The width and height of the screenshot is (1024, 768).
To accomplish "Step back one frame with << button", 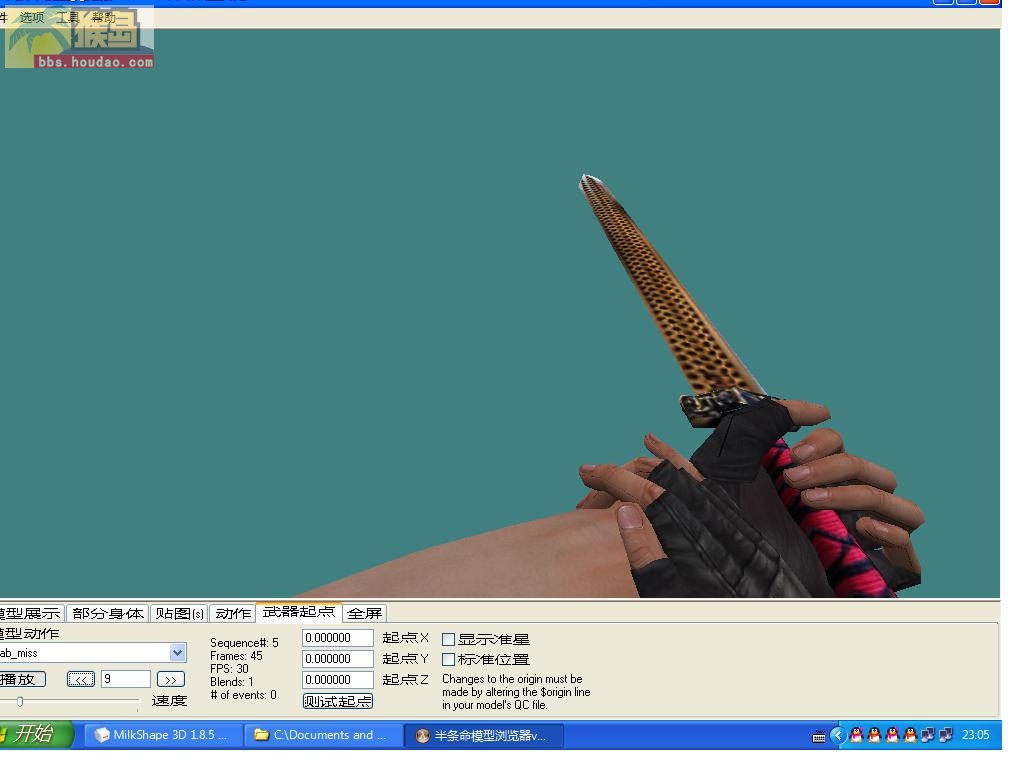I will tap(81, 679).
